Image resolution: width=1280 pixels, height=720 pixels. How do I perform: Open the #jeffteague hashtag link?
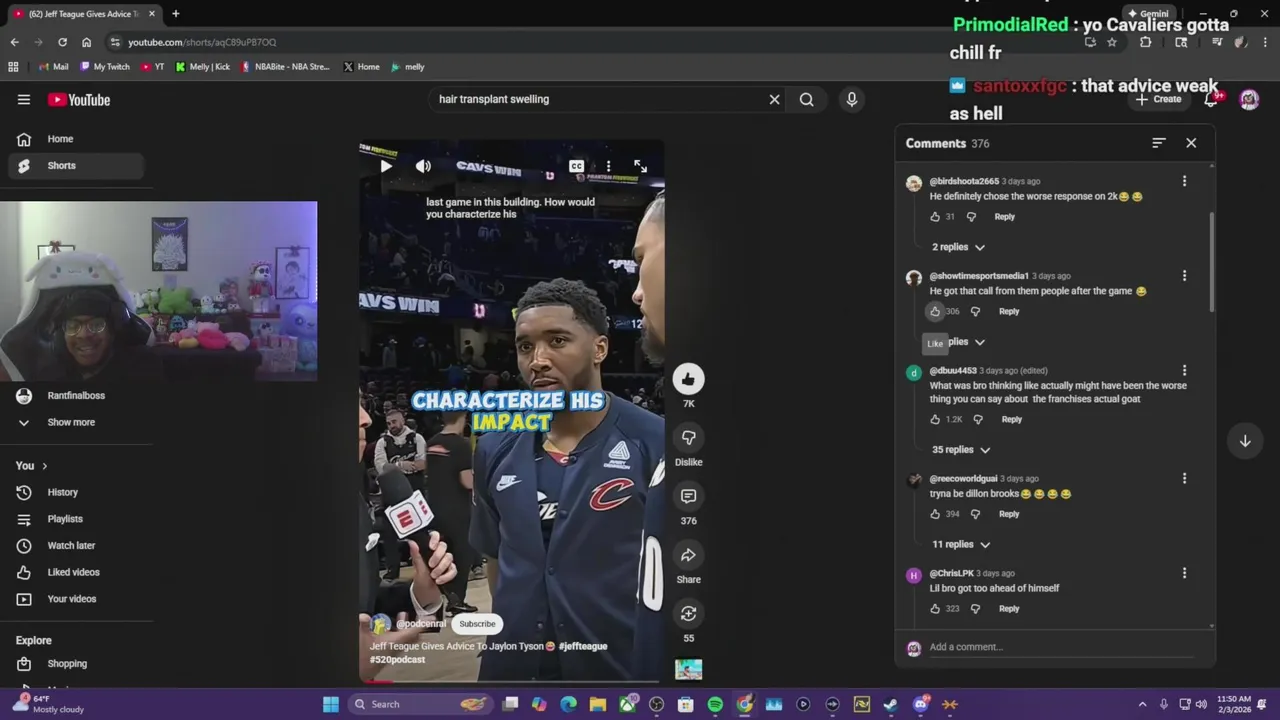pyautogui.click(x=583, y=646)
